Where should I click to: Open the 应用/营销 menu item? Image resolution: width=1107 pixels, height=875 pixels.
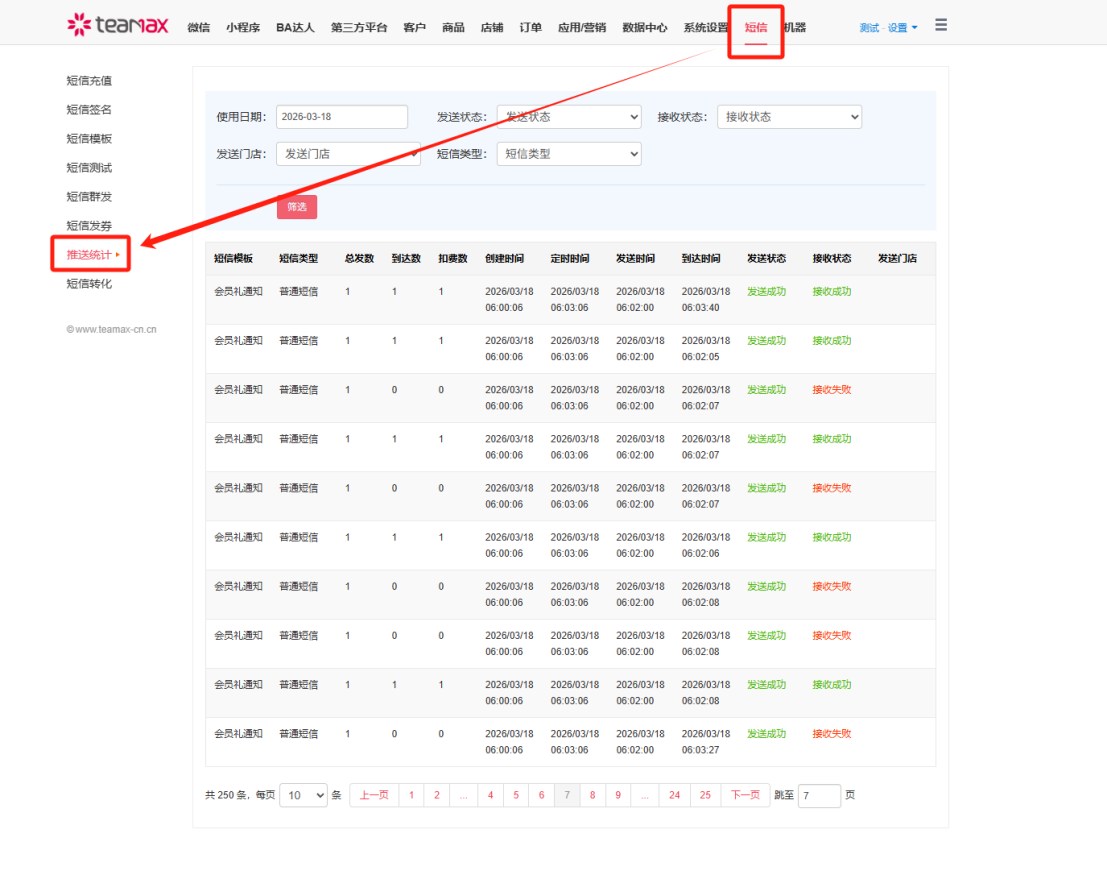point(581,28)
